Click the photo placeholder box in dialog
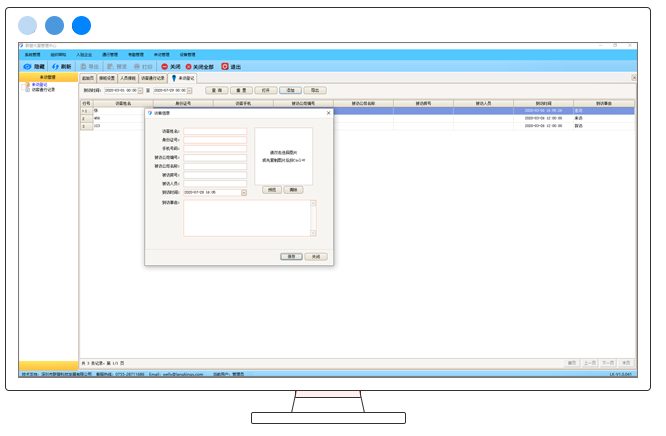This screenshot has width=666, height=436. click(283, 155)
